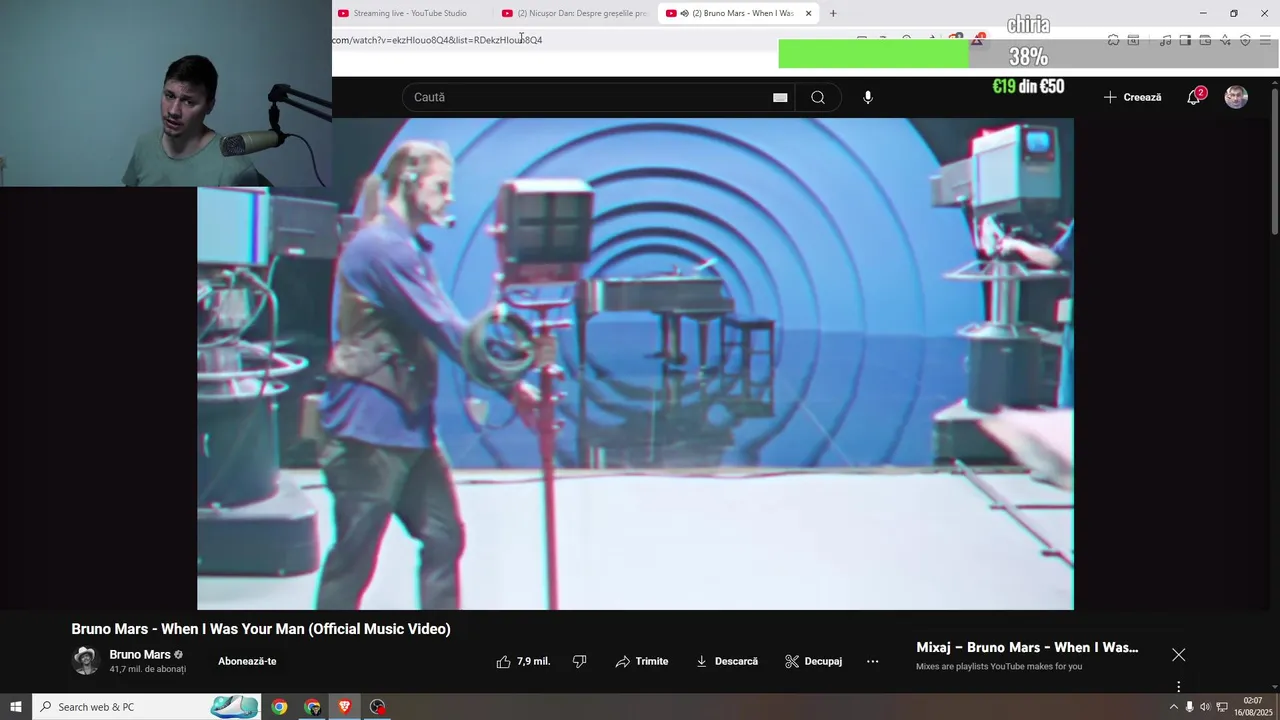The width and height of the screenshot is (1280, 720).
Task: Click Trimite share button
Action: tap(642, 661)
